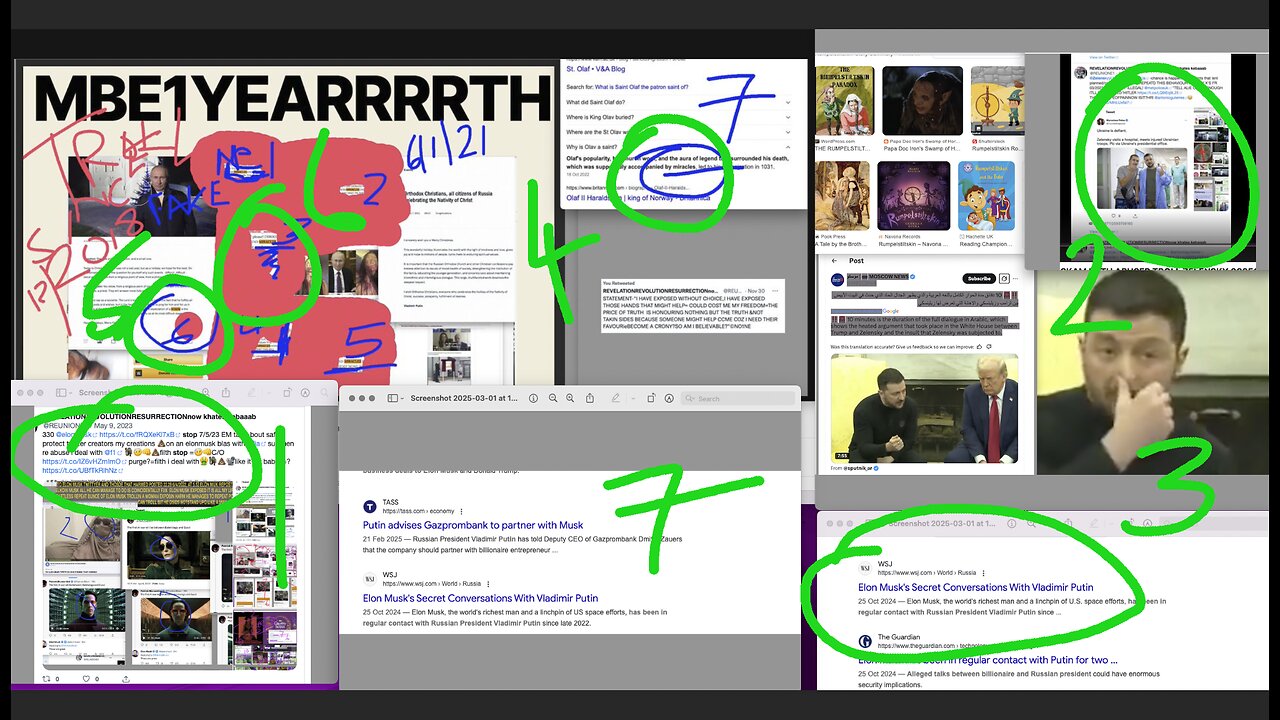
Task: Rotate image in left tweet Preview window
Action: 287,392
